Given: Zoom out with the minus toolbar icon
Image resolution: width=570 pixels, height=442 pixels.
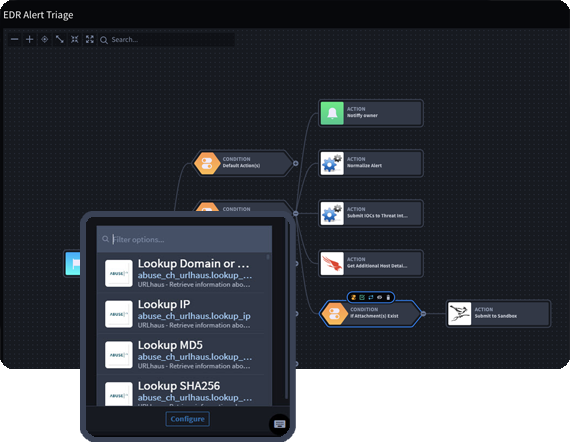Looking at the screenshot, I should click(x=15, y=39).
